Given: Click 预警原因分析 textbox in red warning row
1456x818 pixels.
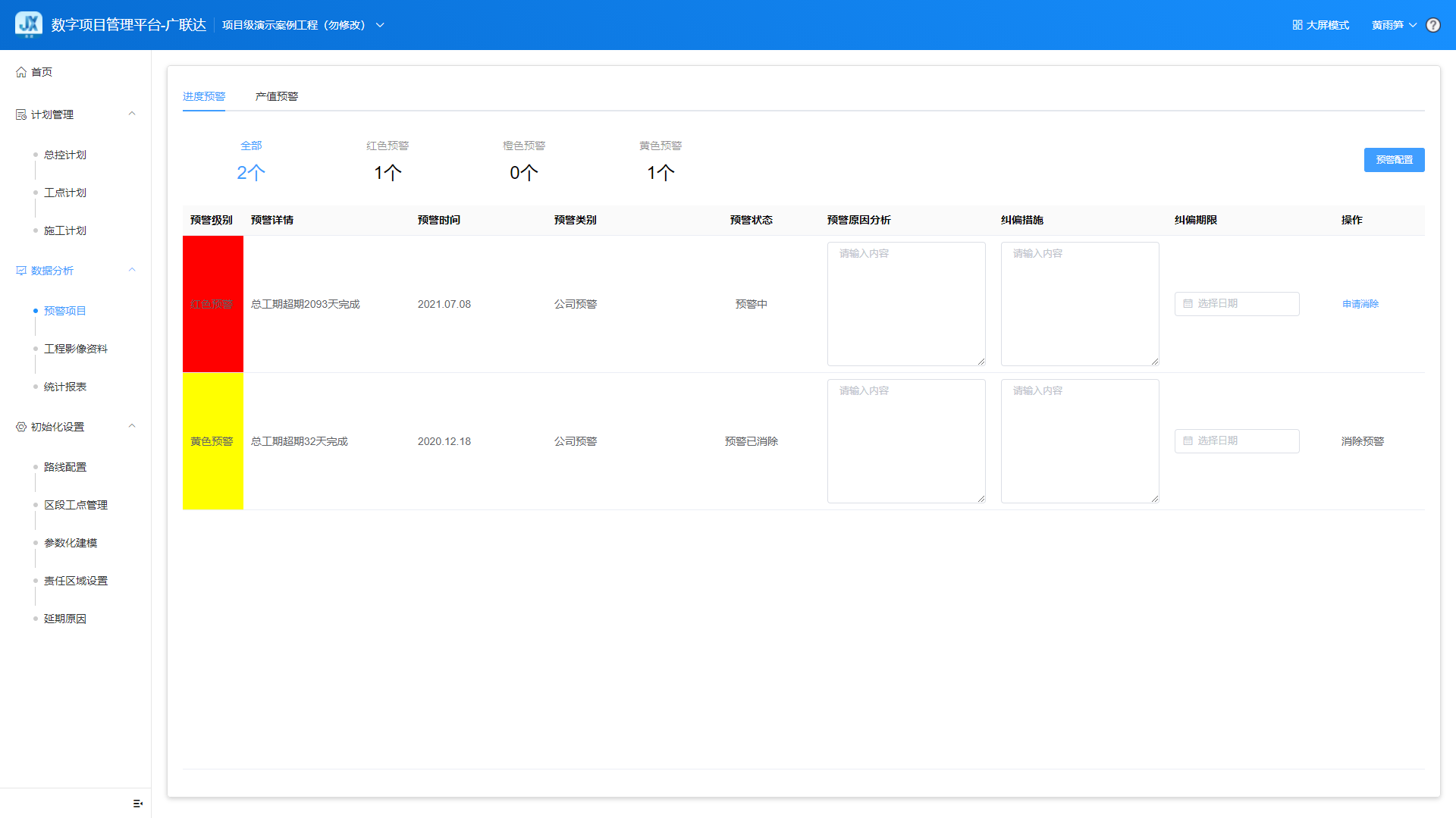Looking at the screenshot, I should 905,304.
